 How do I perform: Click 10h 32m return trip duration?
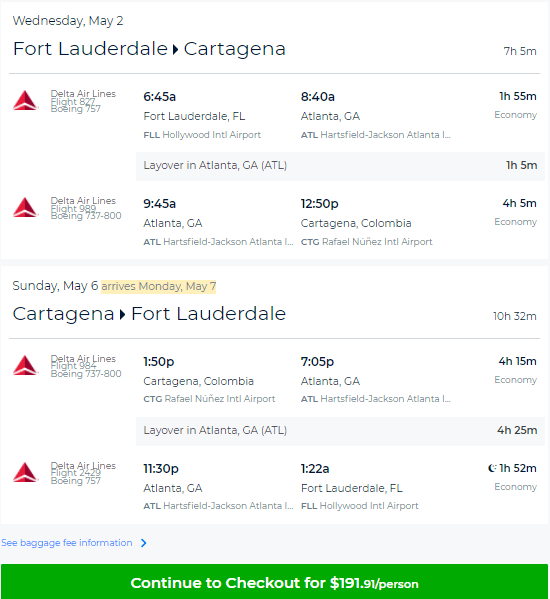click(514, 316)
